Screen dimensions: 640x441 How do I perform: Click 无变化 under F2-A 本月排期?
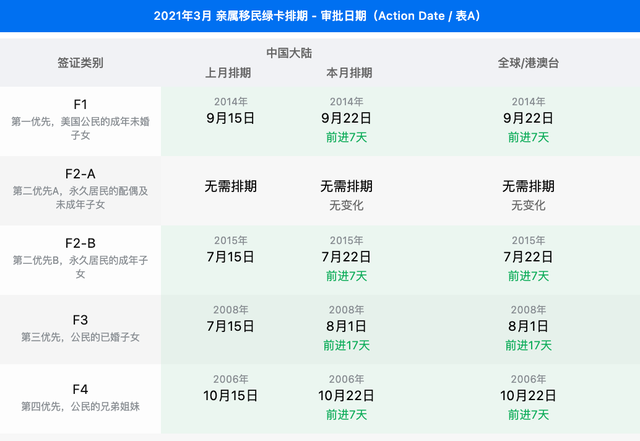[346, 205]
